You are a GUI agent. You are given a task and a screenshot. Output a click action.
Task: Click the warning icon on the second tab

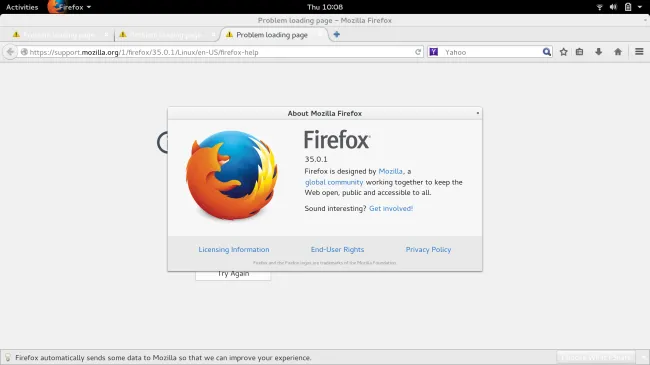pyautogui.click(x=123, y=34)
